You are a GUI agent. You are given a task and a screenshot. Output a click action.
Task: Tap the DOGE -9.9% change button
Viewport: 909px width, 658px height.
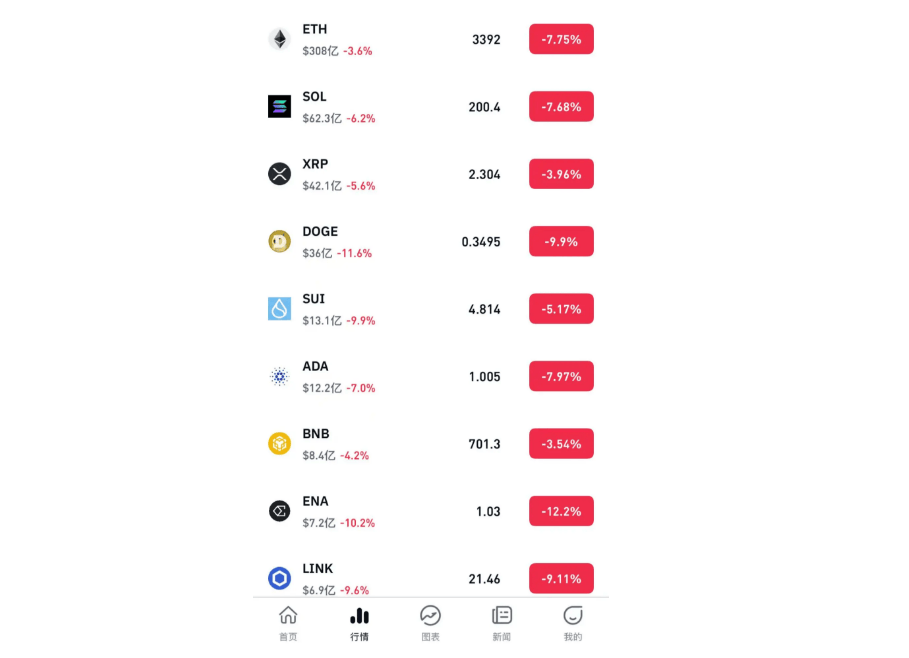coord(561,241)
